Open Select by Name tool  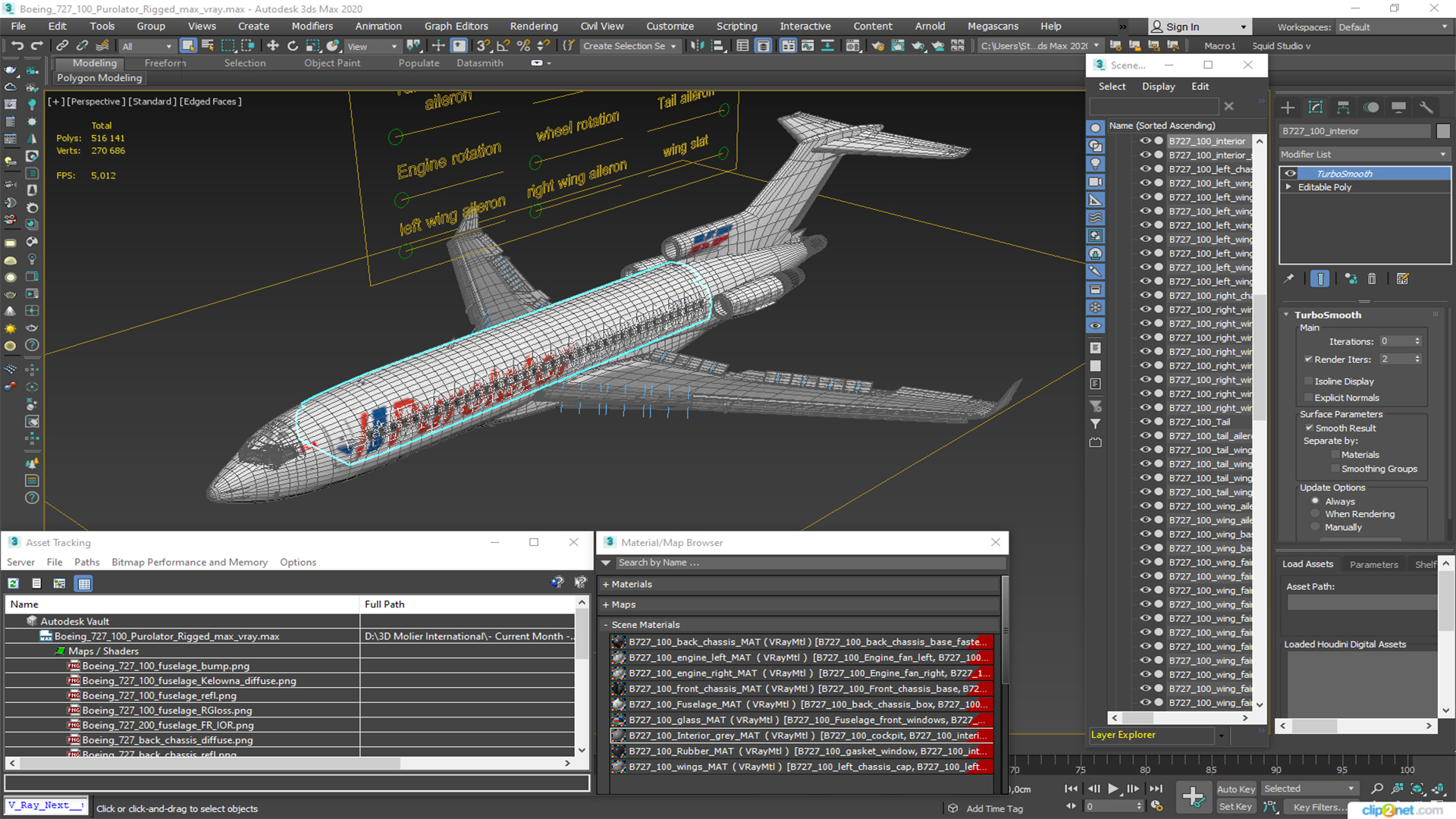pyautogui.click(x=207, y=45)
